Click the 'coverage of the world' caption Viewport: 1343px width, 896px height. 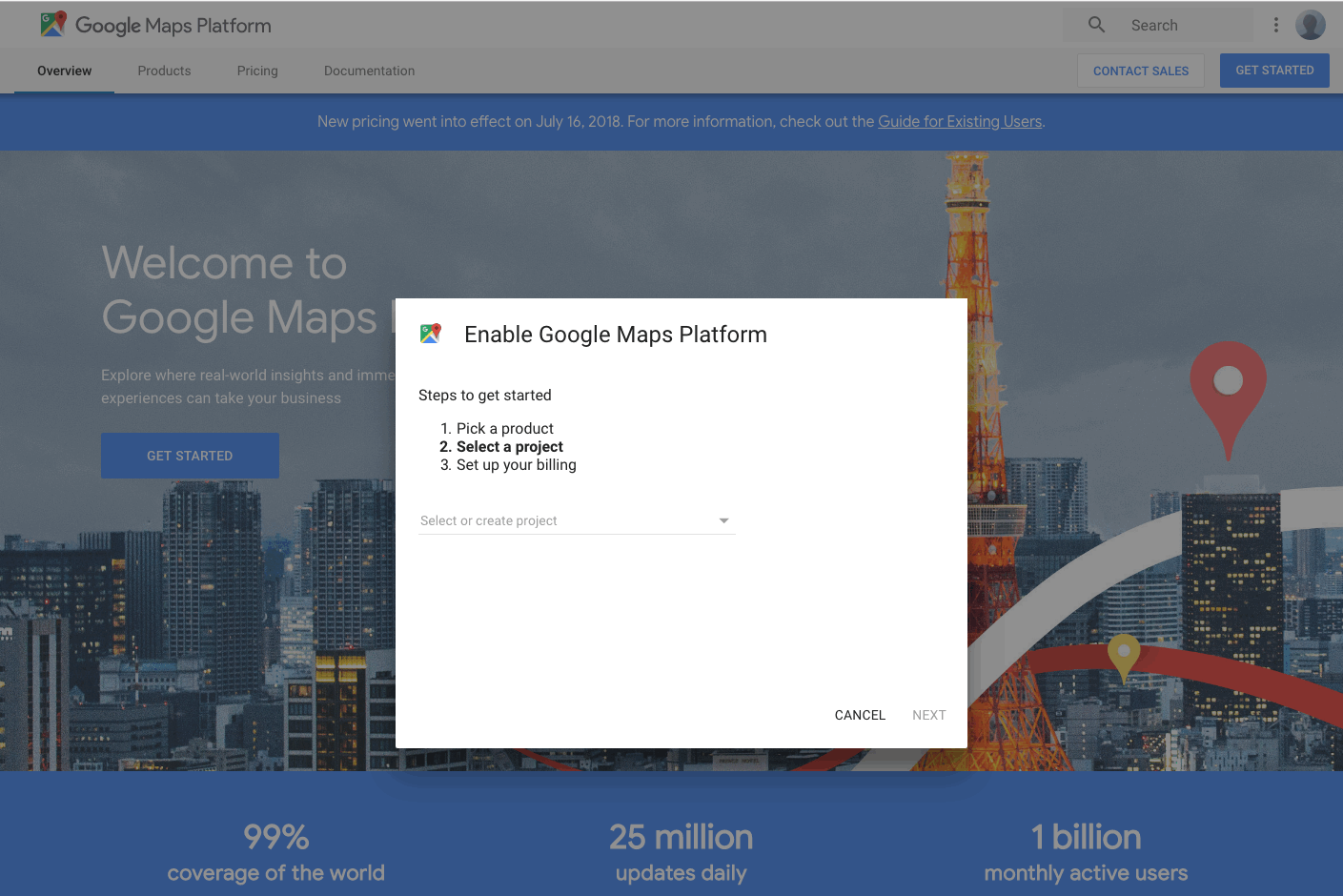[x=276, y=873]
